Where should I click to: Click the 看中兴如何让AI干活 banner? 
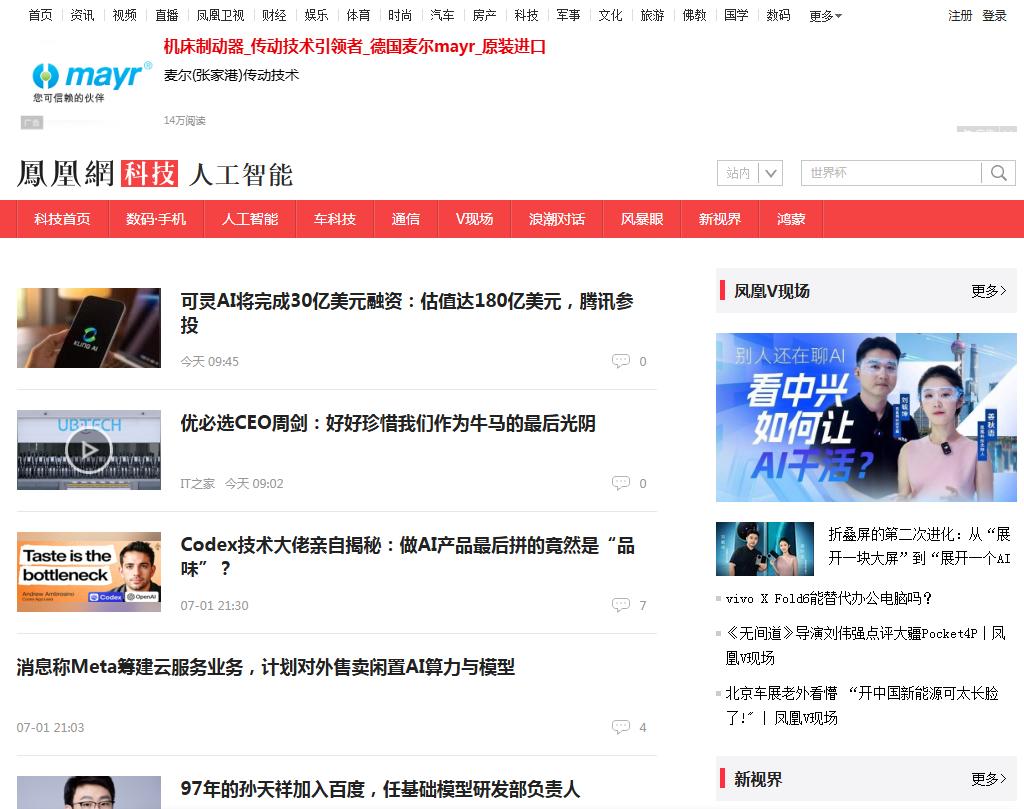click(x=866, y=417)
